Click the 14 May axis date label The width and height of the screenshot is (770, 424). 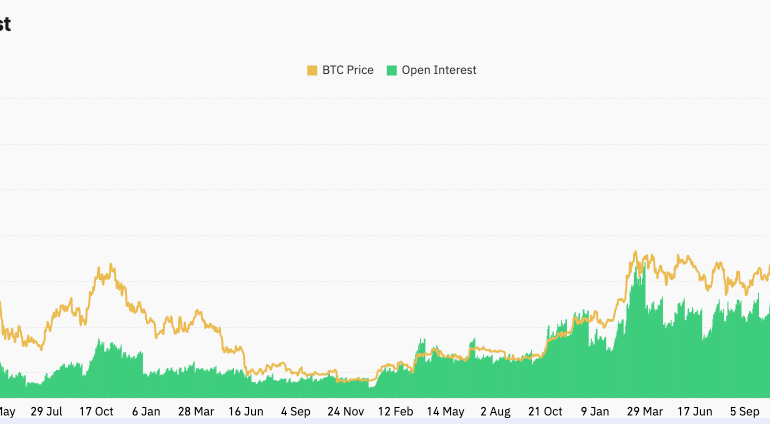tap(446, 411)
